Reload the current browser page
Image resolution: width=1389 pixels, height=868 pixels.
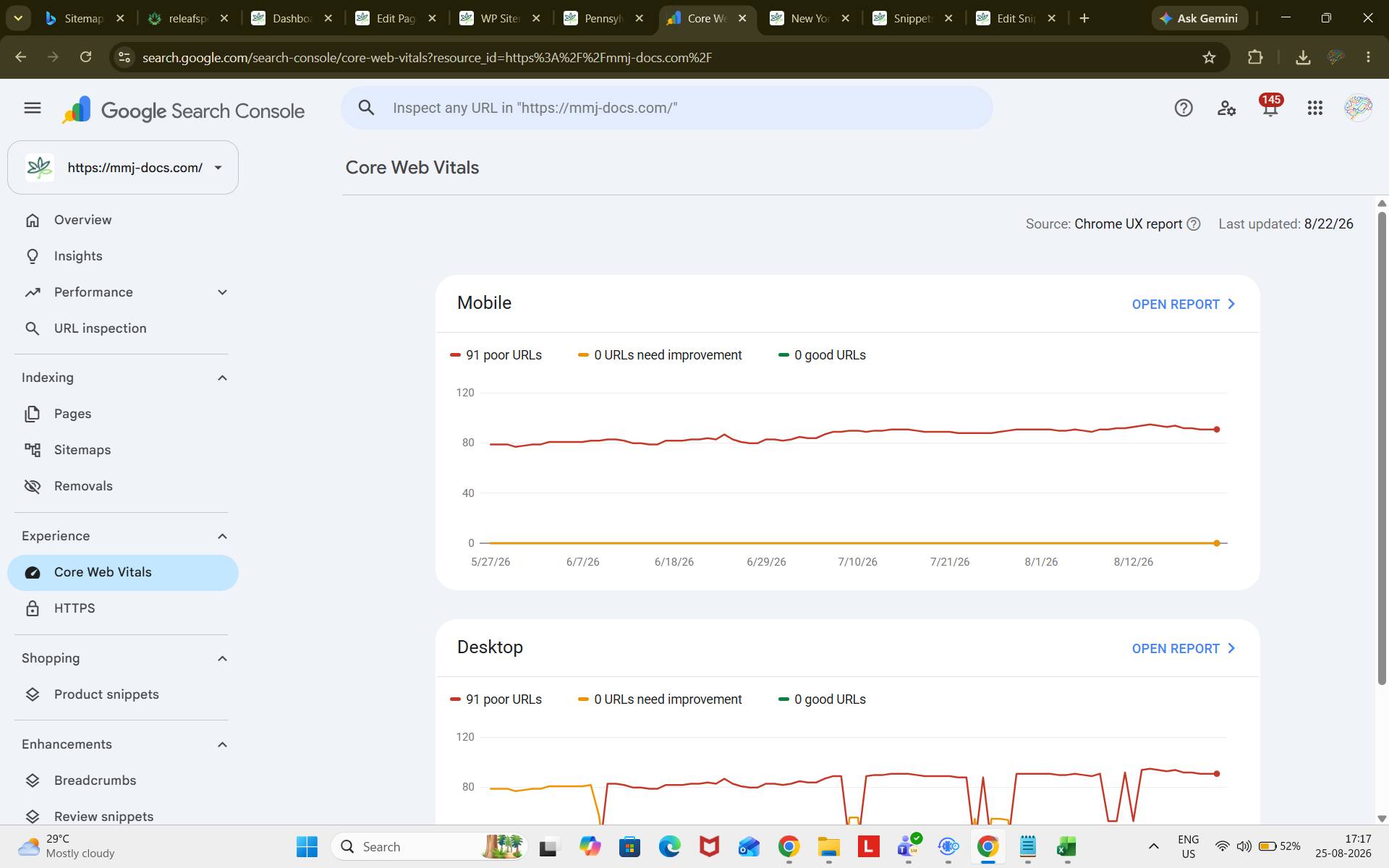[85, 57]
